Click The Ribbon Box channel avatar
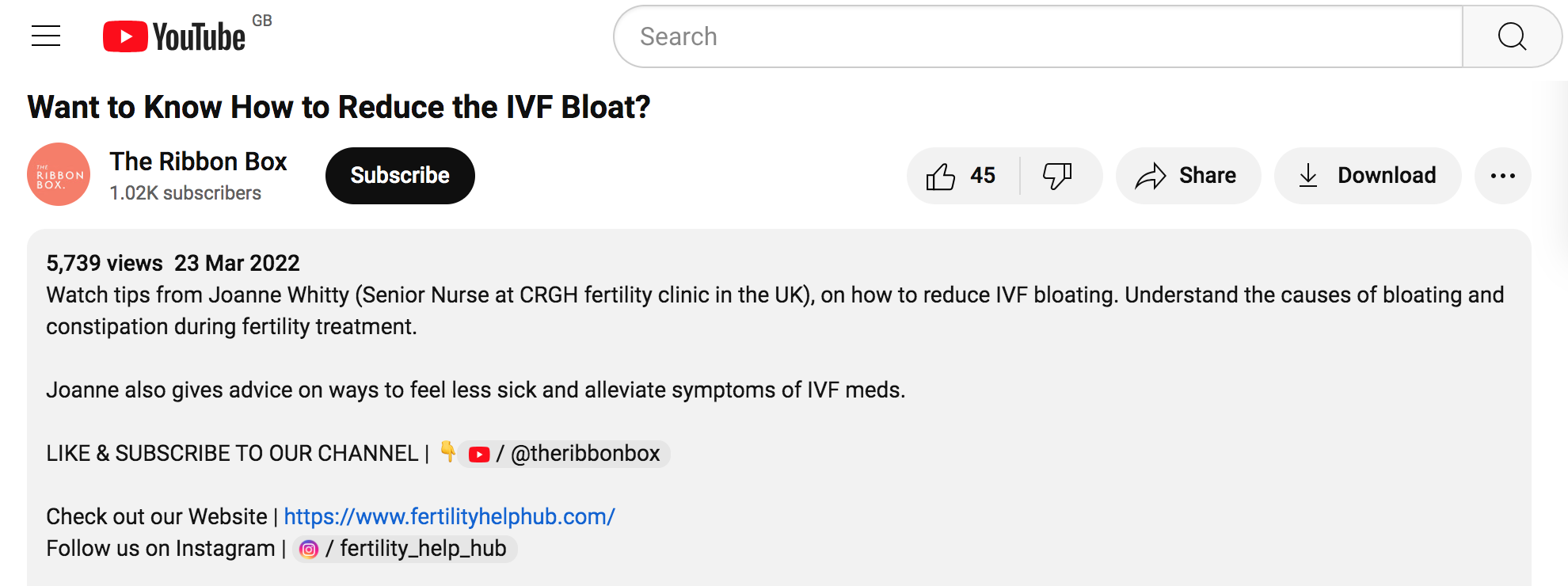 pyautogui.click(x=59, y=174)
